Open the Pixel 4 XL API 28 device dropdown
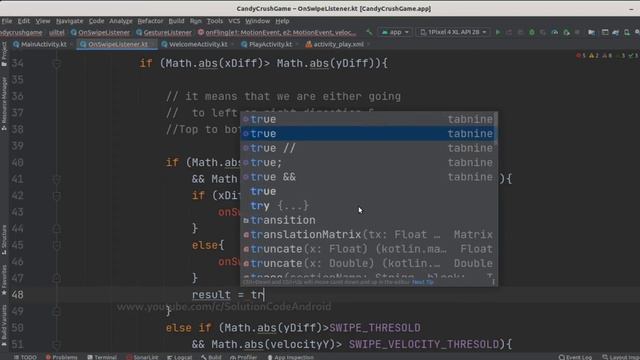640x360 pixels. (x=453, y=32)
